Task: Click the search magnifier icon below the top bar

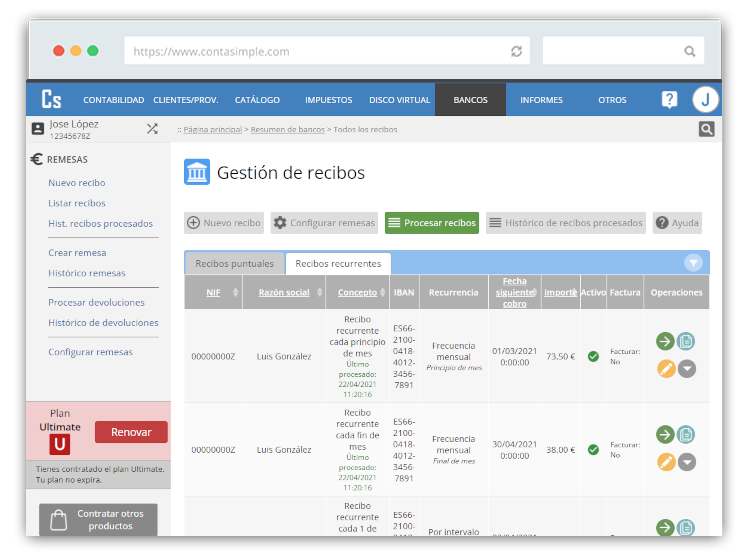Action: coord(706,129)
